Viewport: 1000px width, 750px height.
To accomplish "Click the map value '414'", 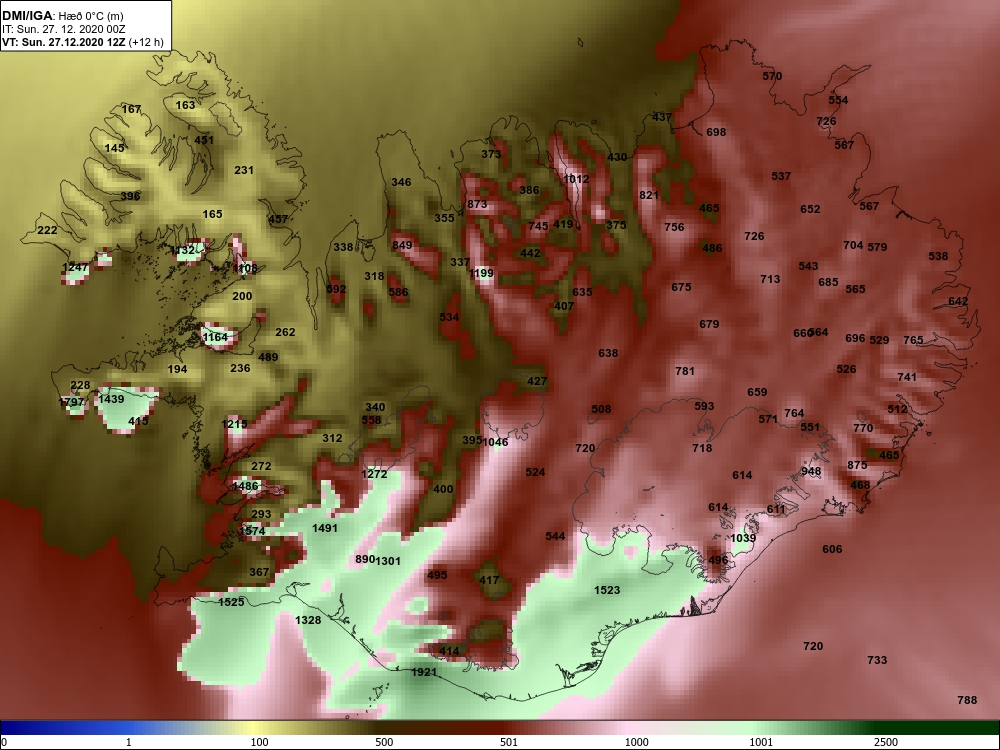I will coord(449,651).
